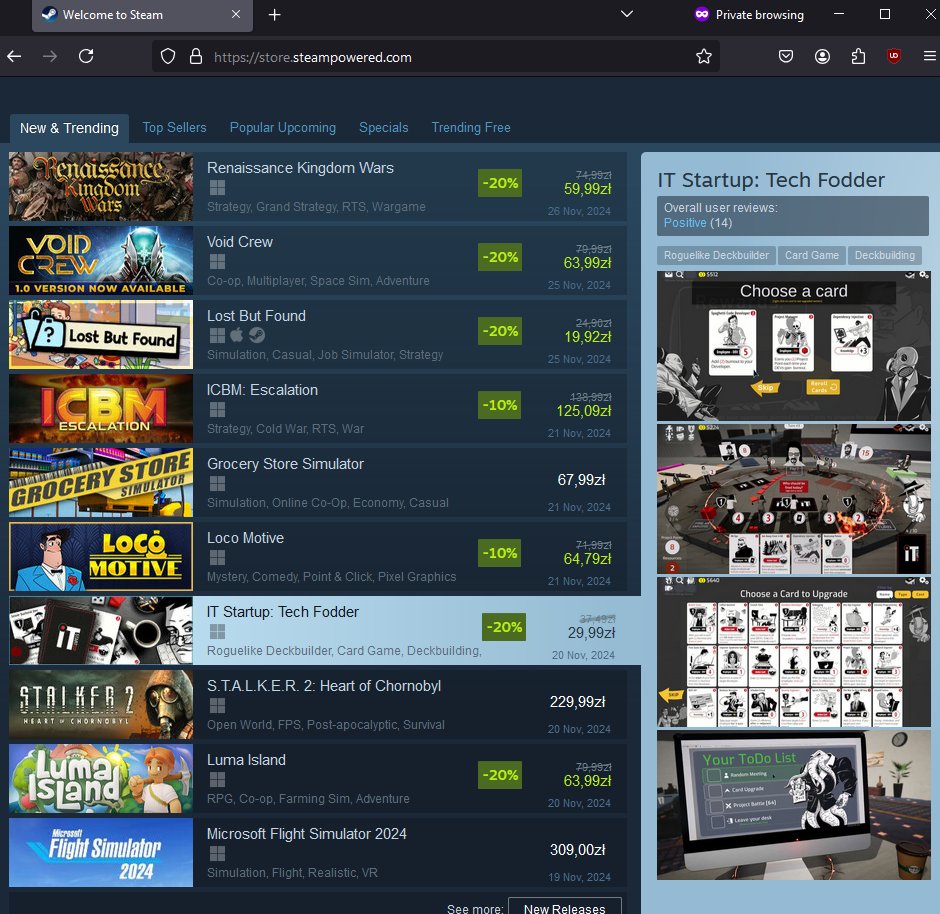Screen dimensions: 940x914
Task: Click 'Your ToDo List' preview screenshot
Action: (794, 805)
